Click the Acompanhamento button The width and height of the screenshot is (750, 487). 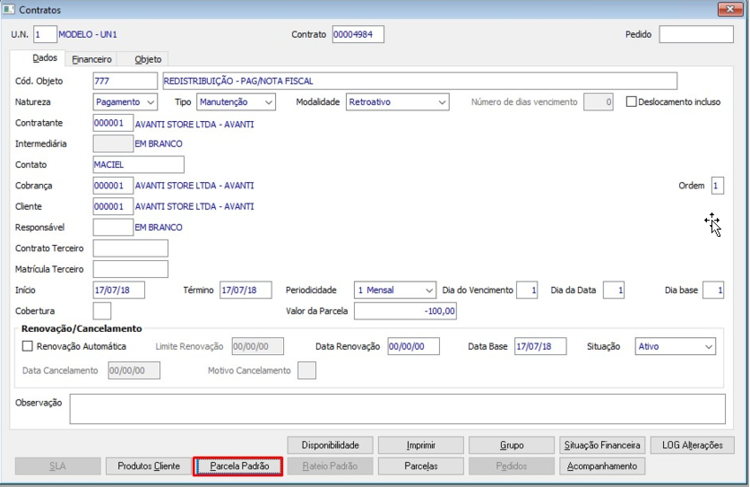click(602, 466)
